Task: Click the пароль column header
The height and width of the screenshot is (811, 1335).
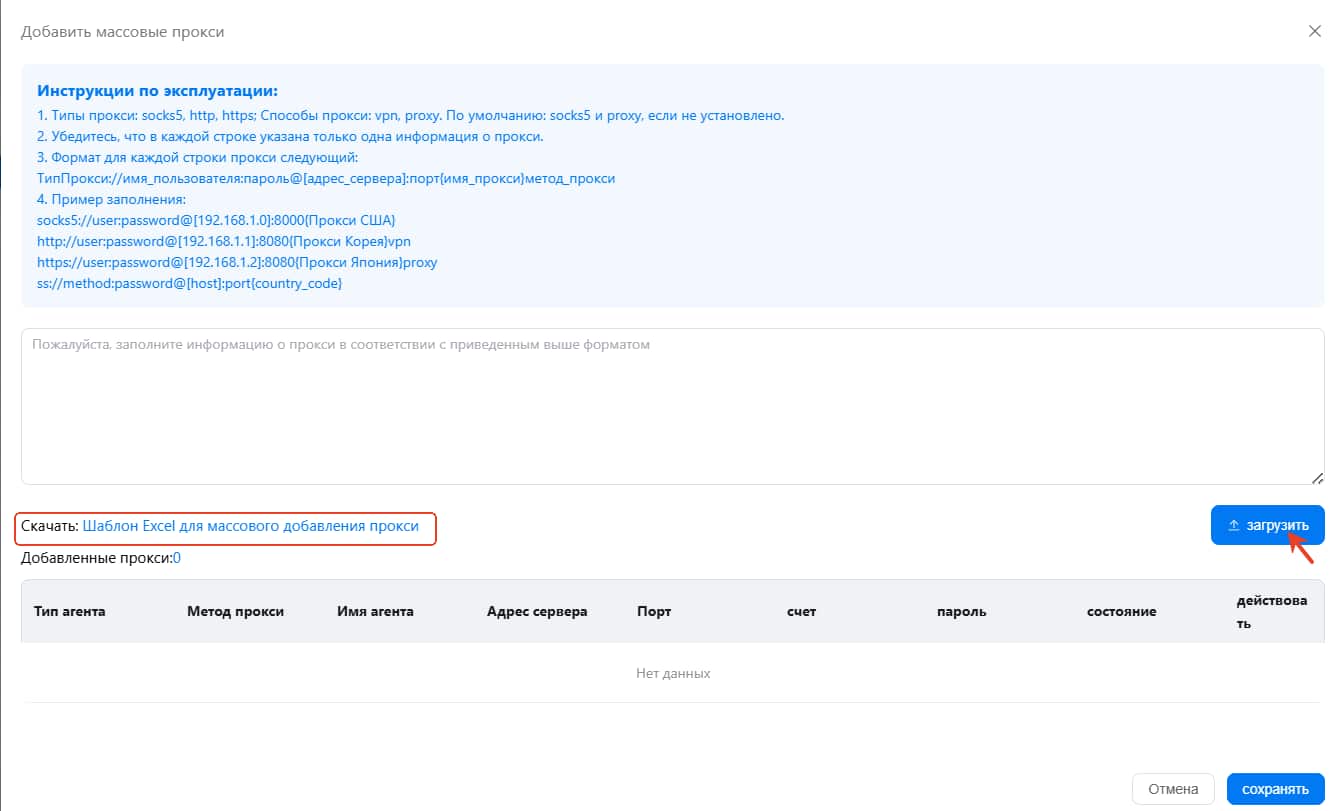Action: pos(961,611)
